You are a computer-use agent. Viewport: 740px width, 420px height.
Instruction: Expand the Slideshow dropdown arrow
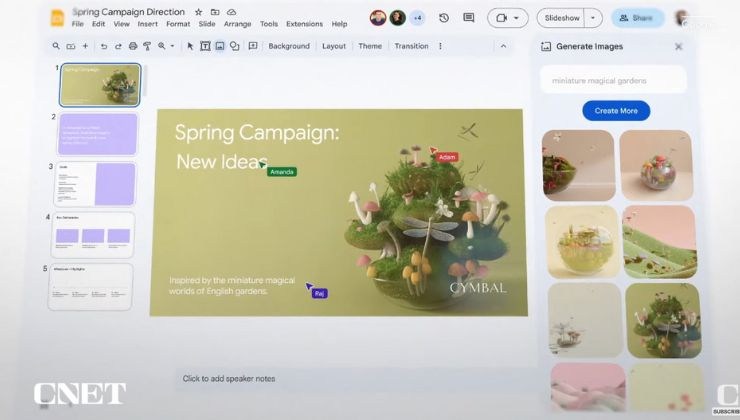tap(594, 18)
